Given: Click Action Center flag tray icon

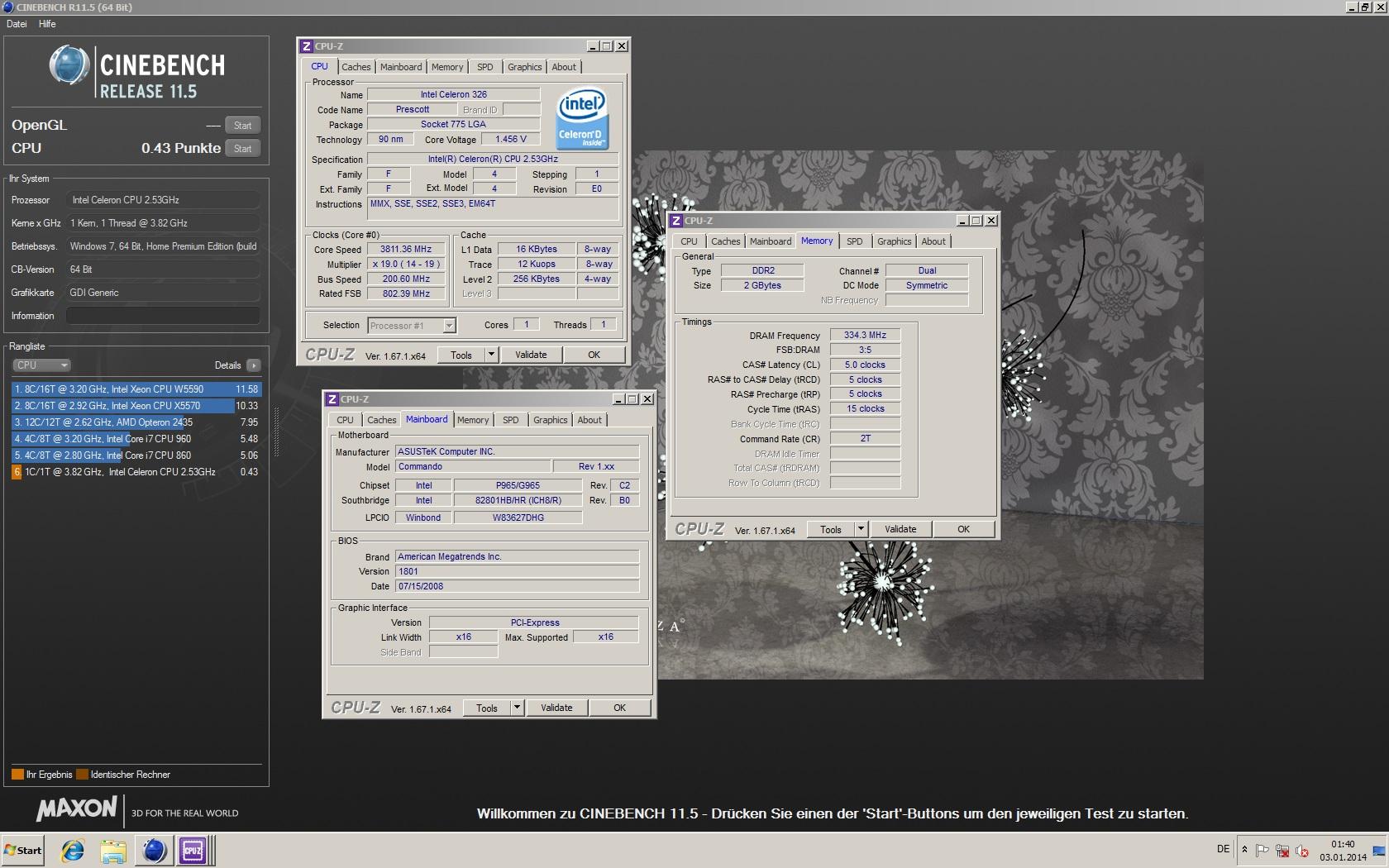Looking at the screenshot, I should (1263, 850).
